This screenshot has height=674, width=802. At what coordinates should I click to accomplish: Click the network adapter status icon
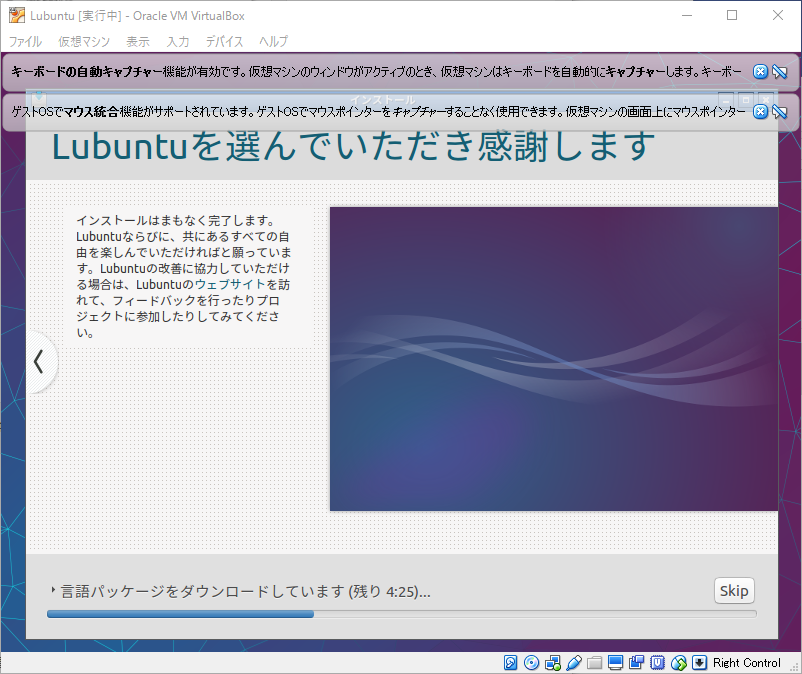[x=552, y=663]
